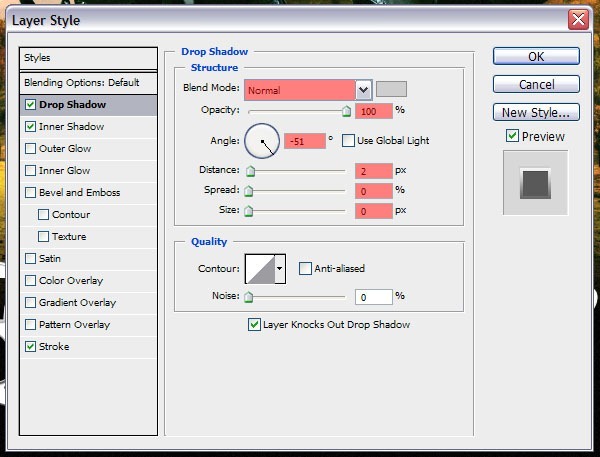Click the New Style button

(536, 113)
